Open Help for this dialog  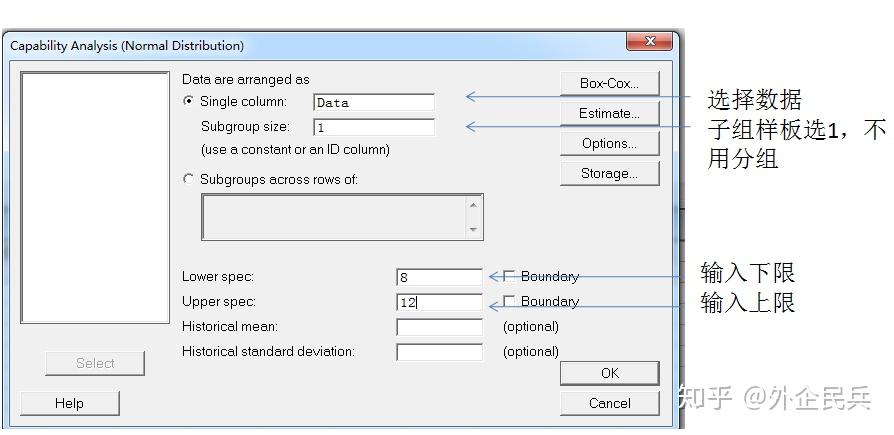click(70, 404)
